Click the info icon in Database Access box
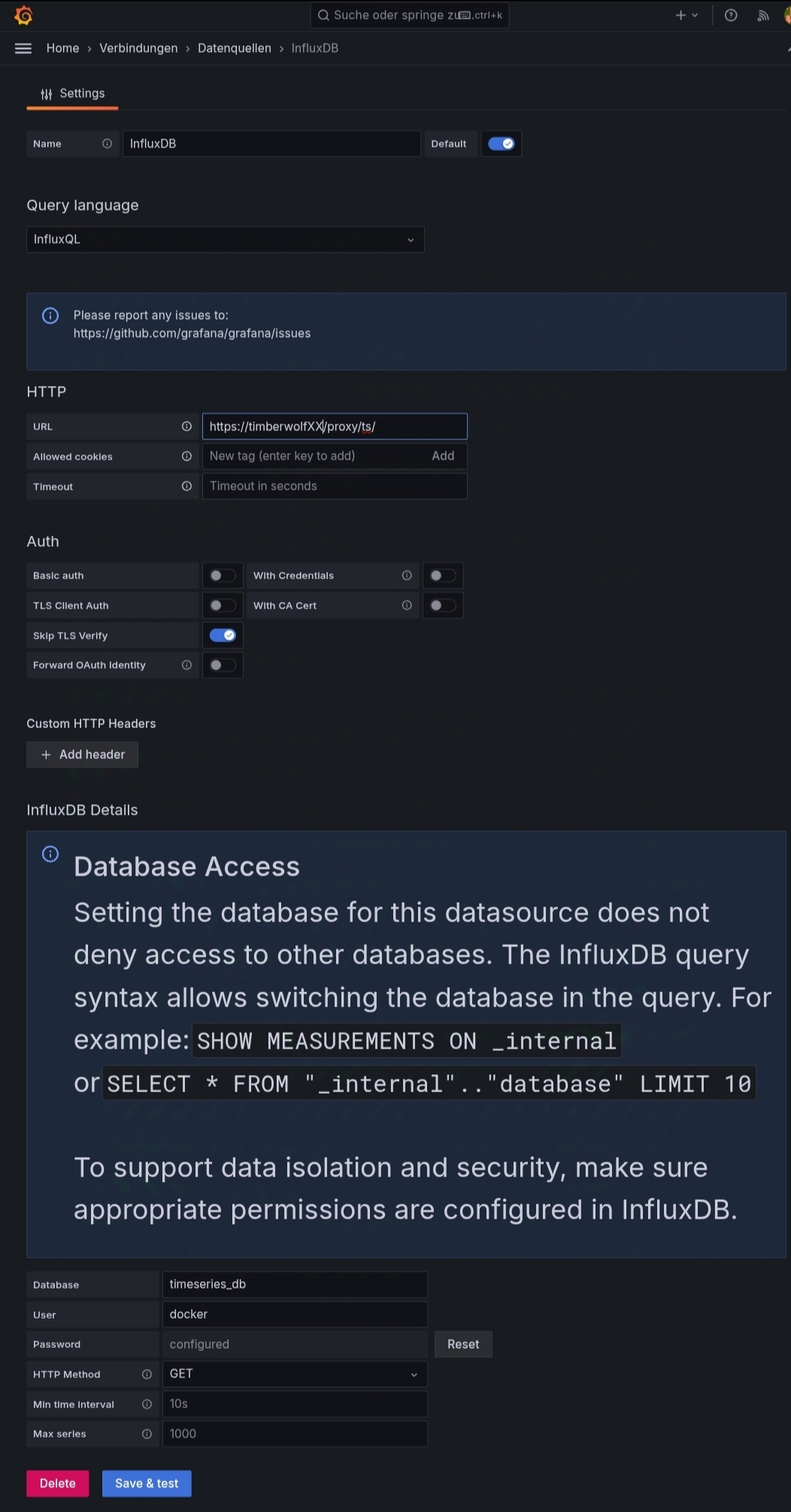 pyautogui.click(x=50, y=854)
